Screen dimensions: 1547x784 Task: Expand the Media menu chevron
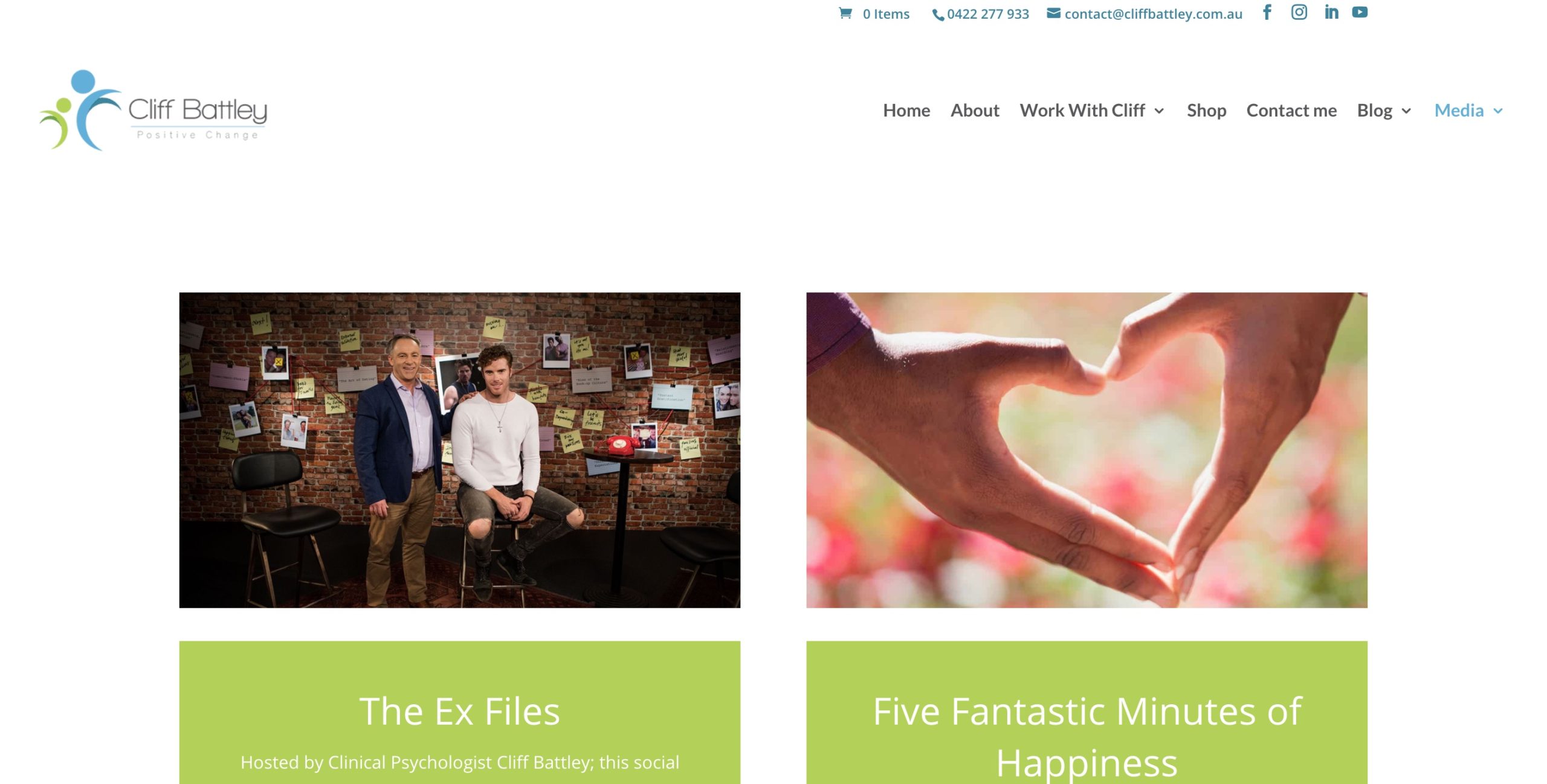click(x=1498, y=111)
